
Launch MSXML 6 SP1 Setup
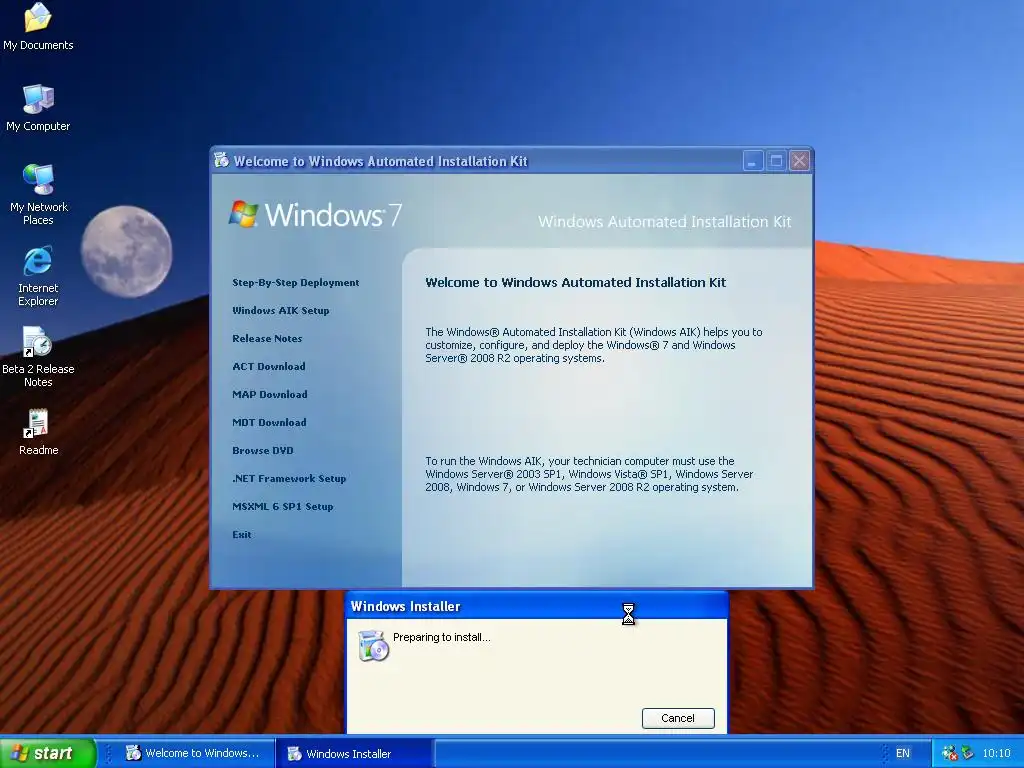pos(283,507)
